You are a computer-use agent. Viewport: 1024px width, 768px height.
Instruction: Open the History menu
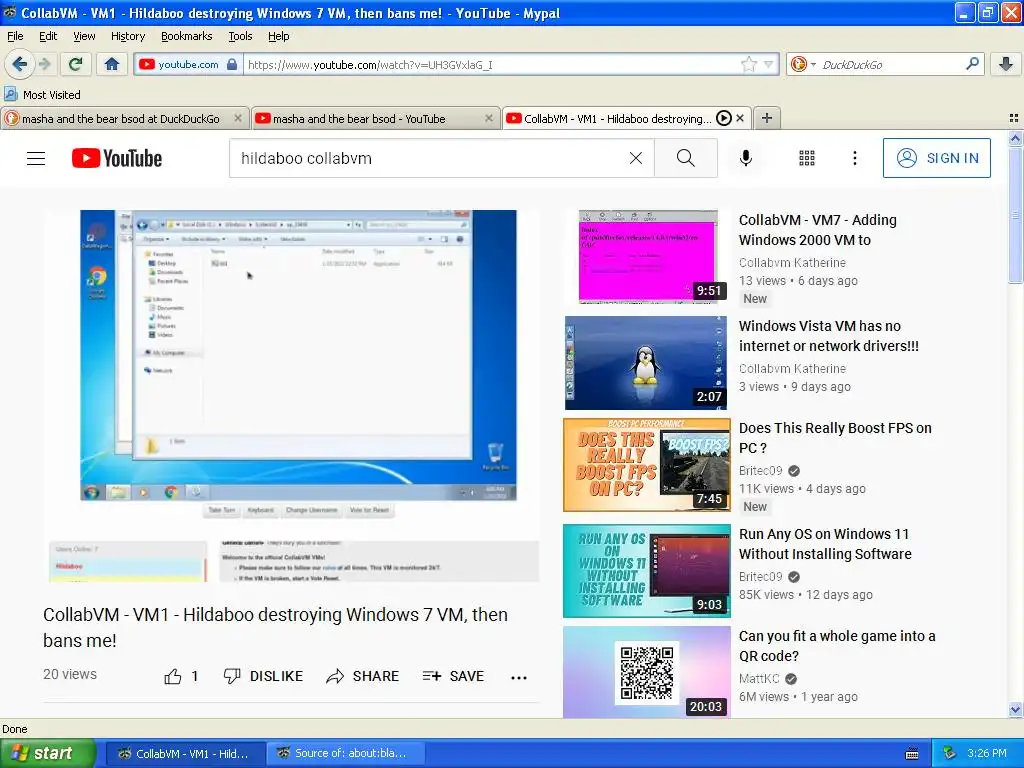click(128, 36)
